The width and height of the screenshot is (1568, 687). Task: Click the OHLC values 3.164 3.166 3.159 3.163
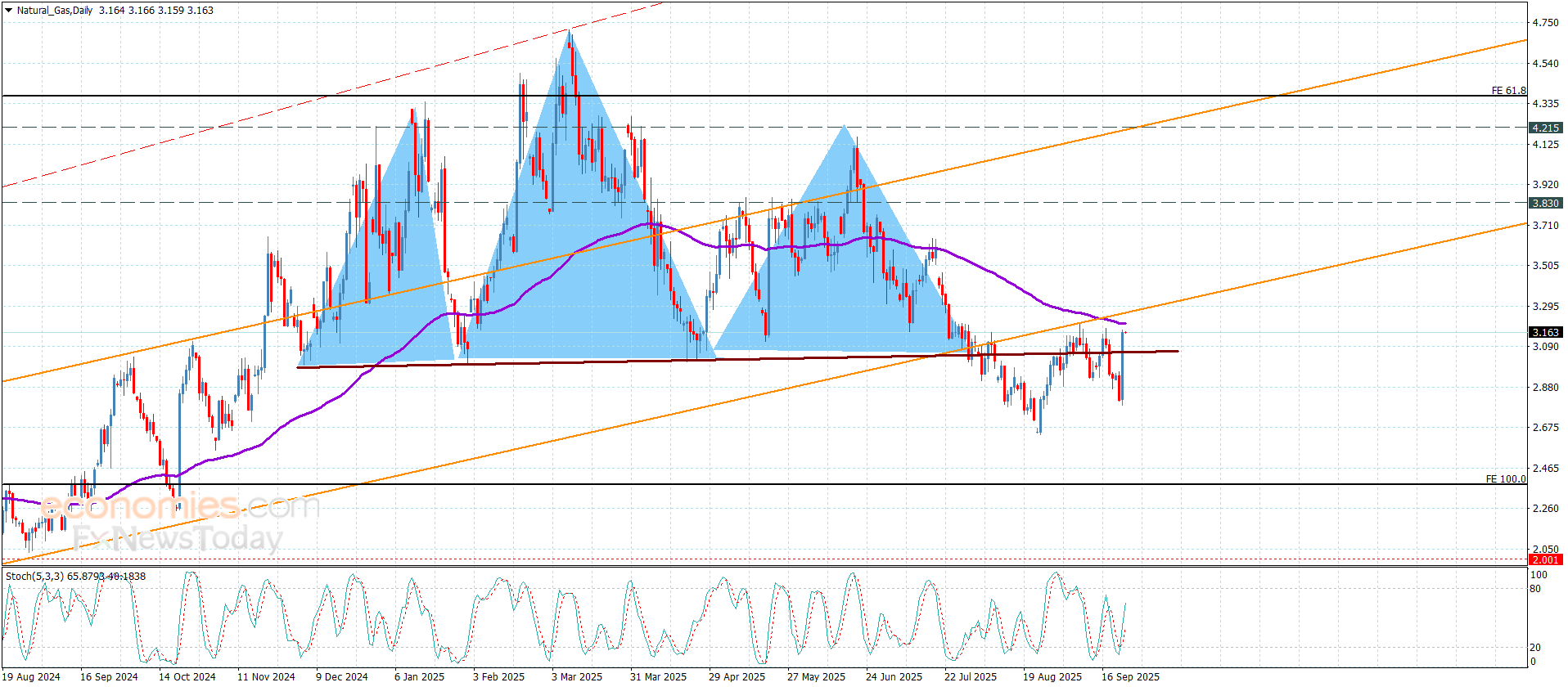click(x=156, y=11)
